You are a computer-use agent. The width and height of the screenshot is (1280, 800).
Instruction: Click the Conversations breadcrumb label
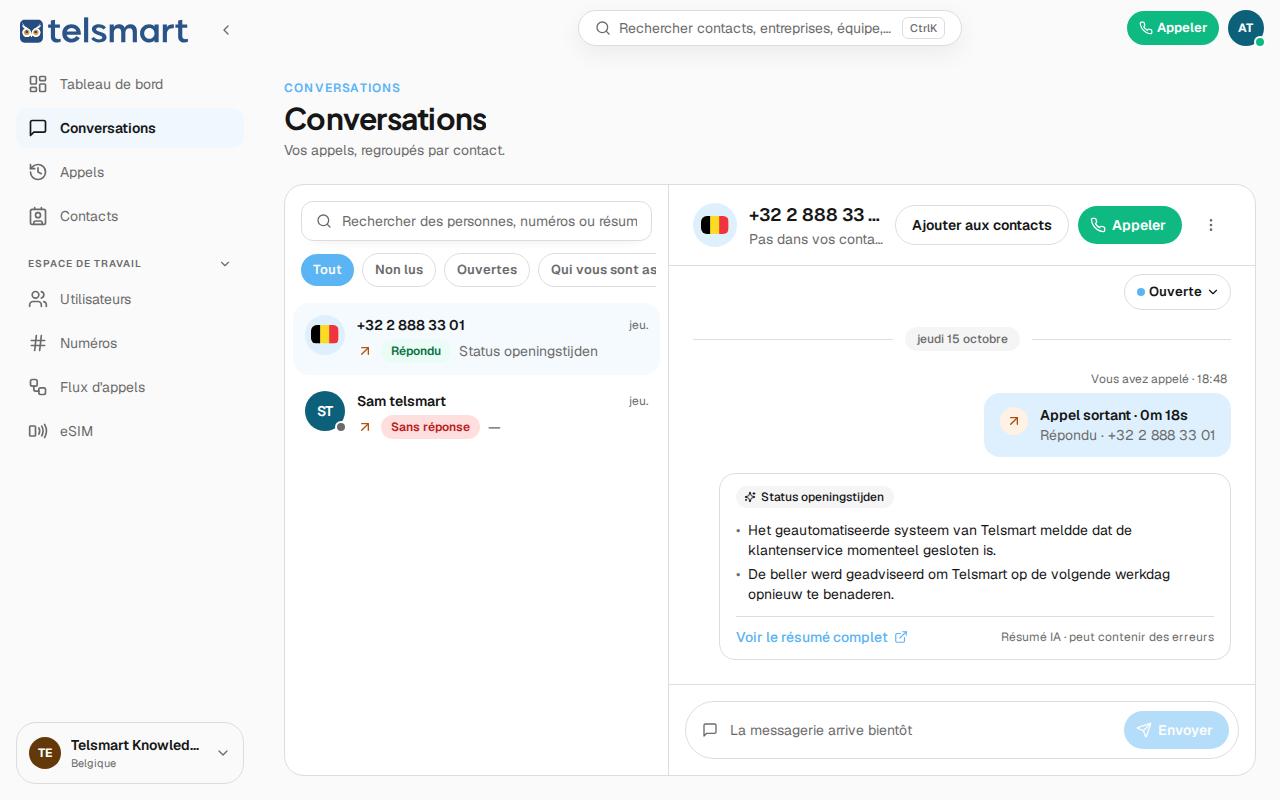tap(342, 88)
